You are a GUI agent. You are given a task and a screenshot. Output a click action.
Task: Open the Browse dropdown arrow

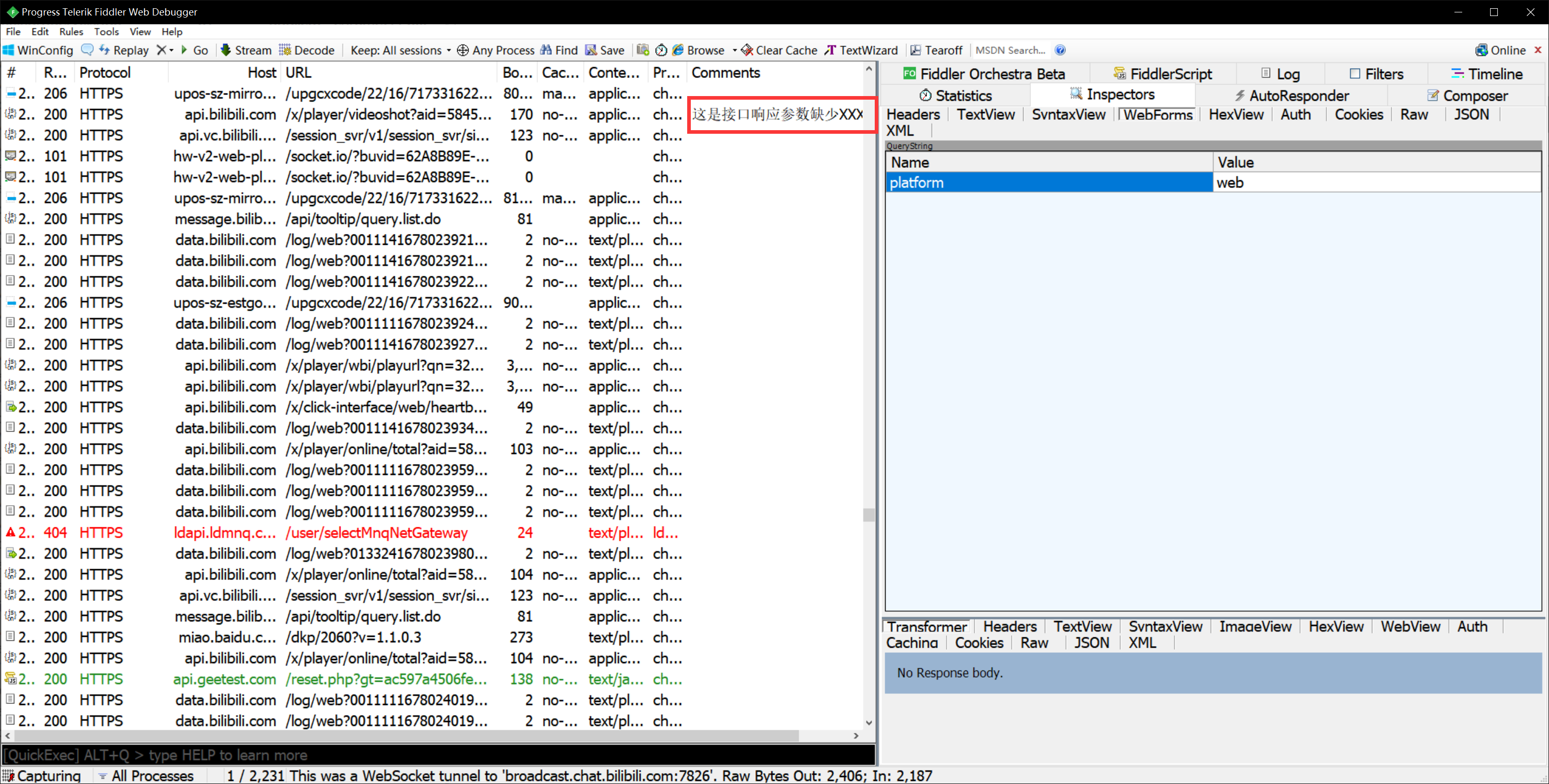[x=734, y=51]
